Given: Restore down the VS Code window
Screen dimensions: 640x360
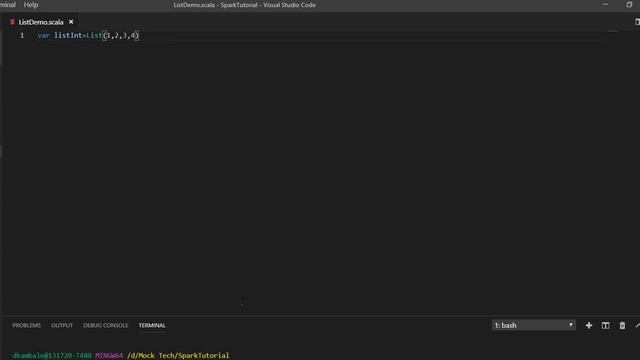Looking at the screenshot, I should pyautogui.click(x=629, y=5).
